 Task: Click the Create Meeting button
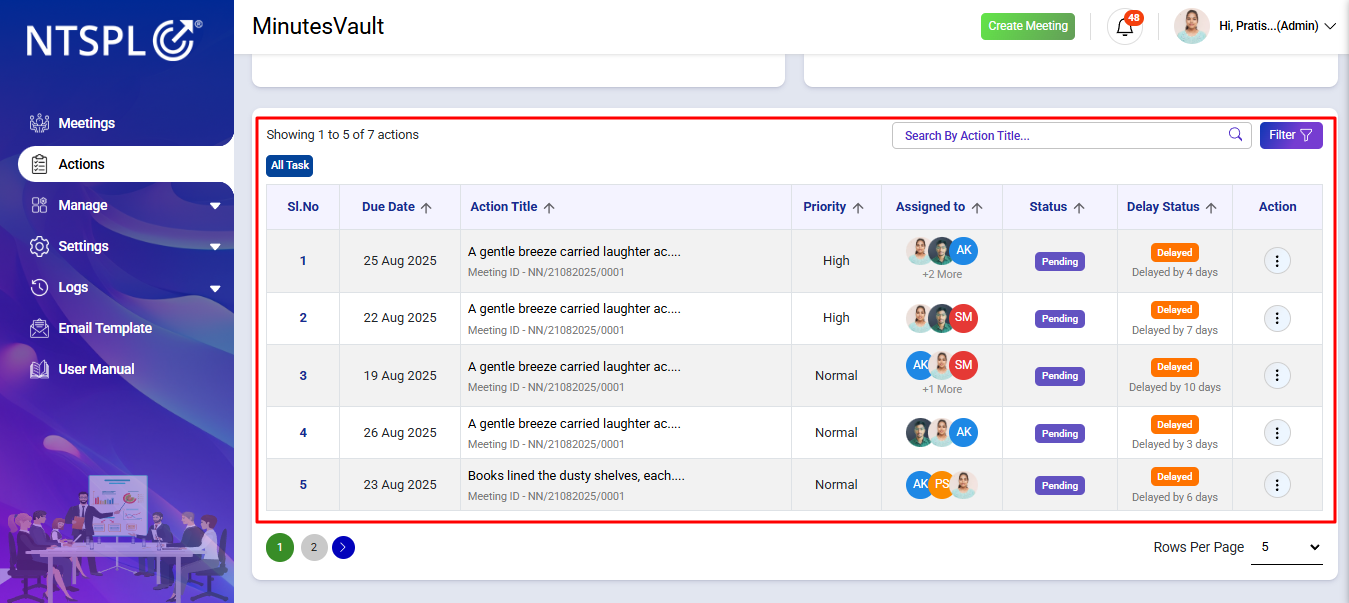click(1028, 26)
